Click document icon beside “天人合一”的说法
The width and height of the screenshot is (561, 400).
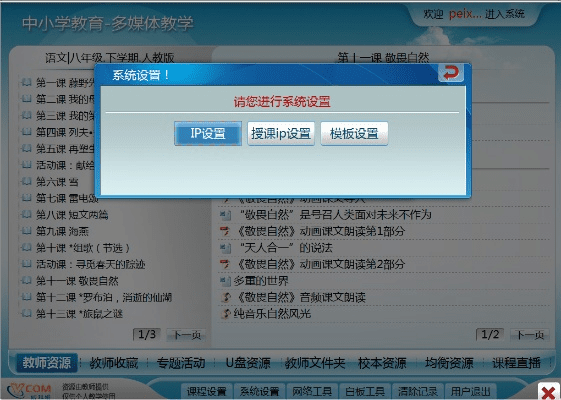pyautogui.click(x=225, y=248)
